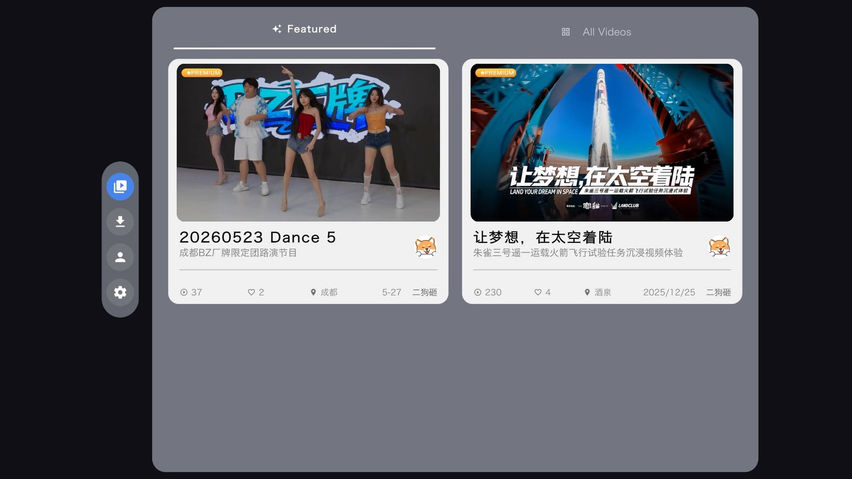Click the location pin for 酒泉

pyautogui.click(x=587, y=292)
